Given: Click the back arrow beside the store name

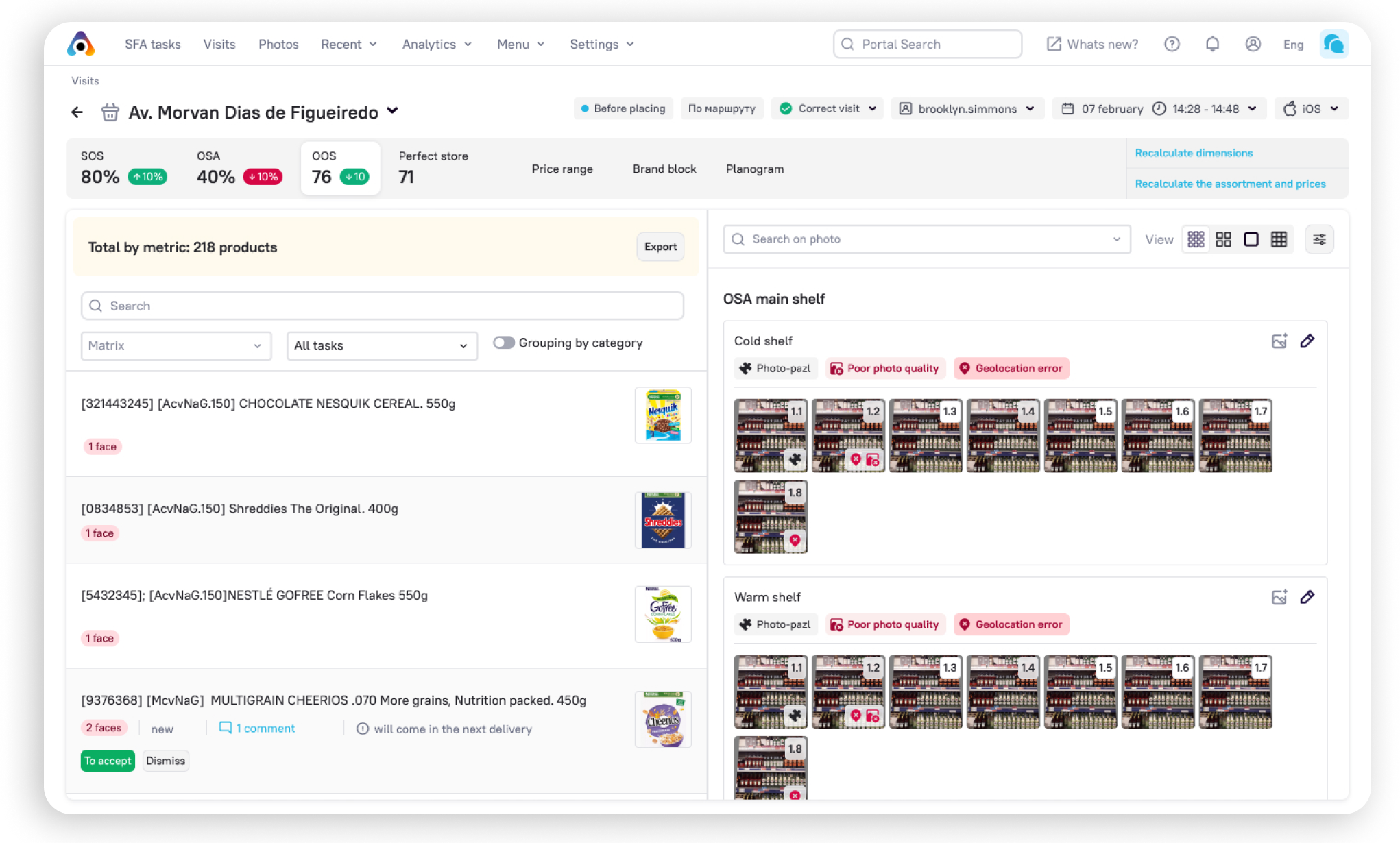Looking at the screenshot, I should coord(77,112).
